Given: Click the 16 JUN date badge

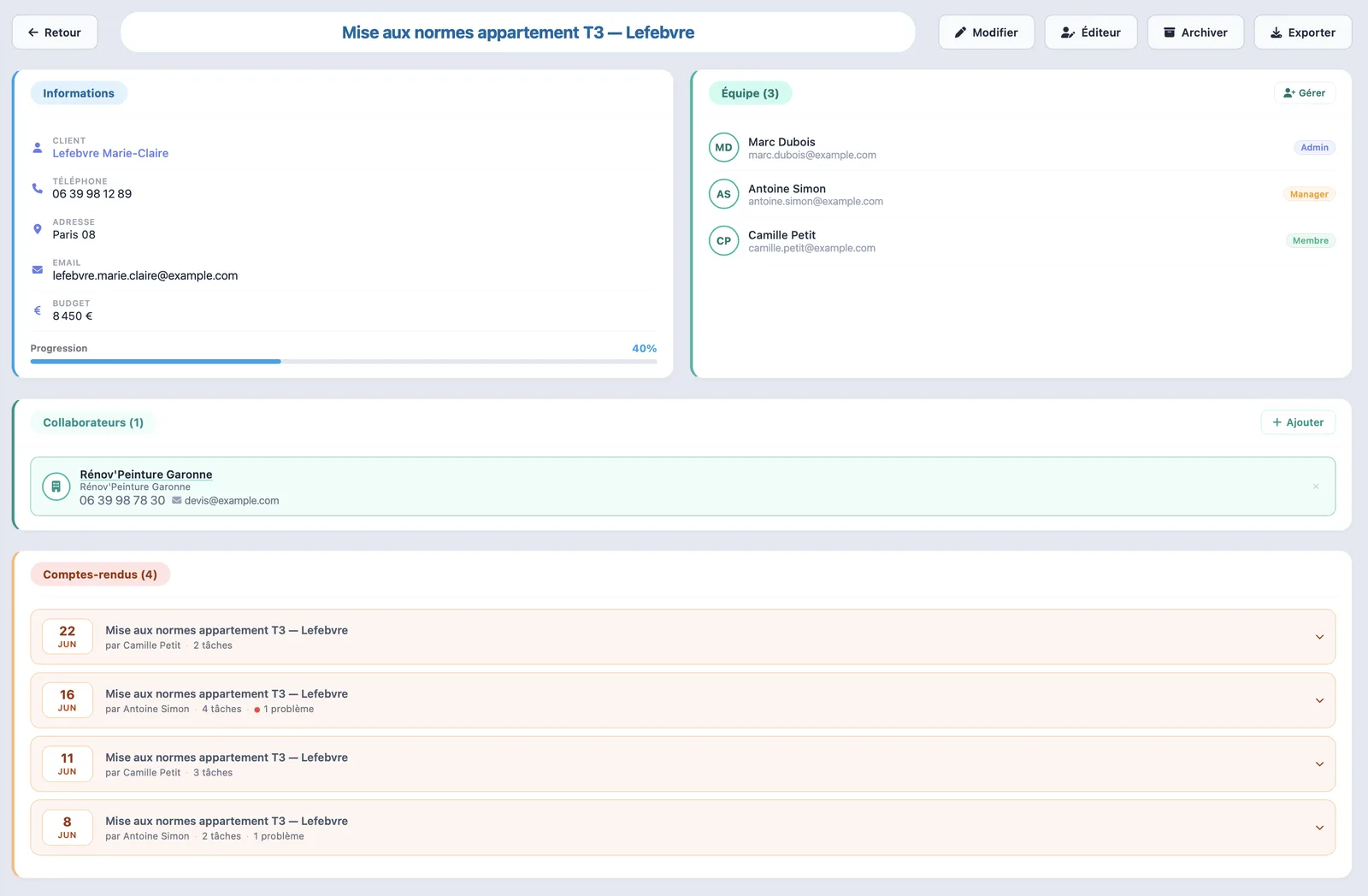Looking at the screenshot, I should coord(68,700).
